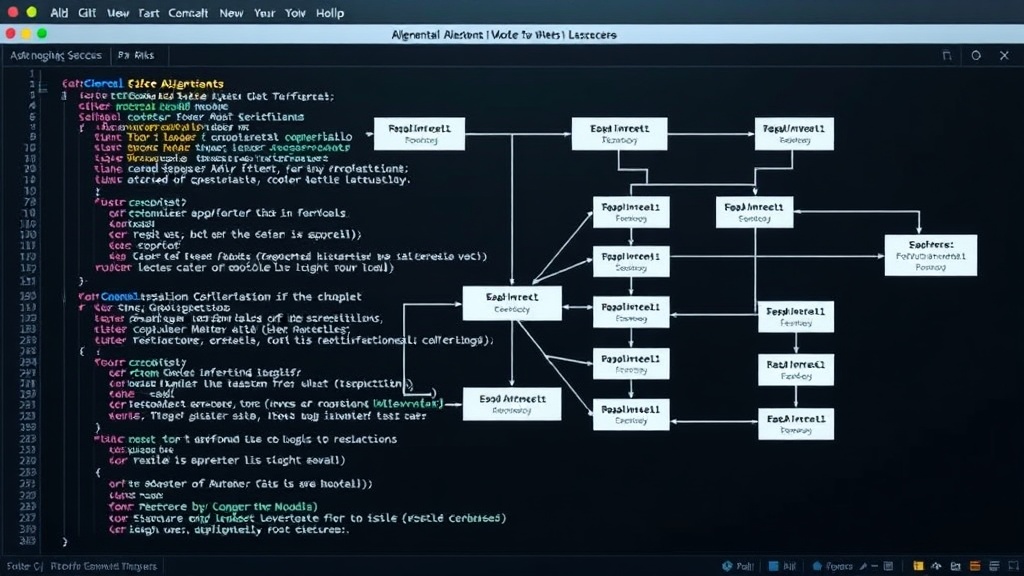Click the Sochrers diagram node on far right
The image size is (1024, 576).
pyautogui.click(x=931, y=255)
